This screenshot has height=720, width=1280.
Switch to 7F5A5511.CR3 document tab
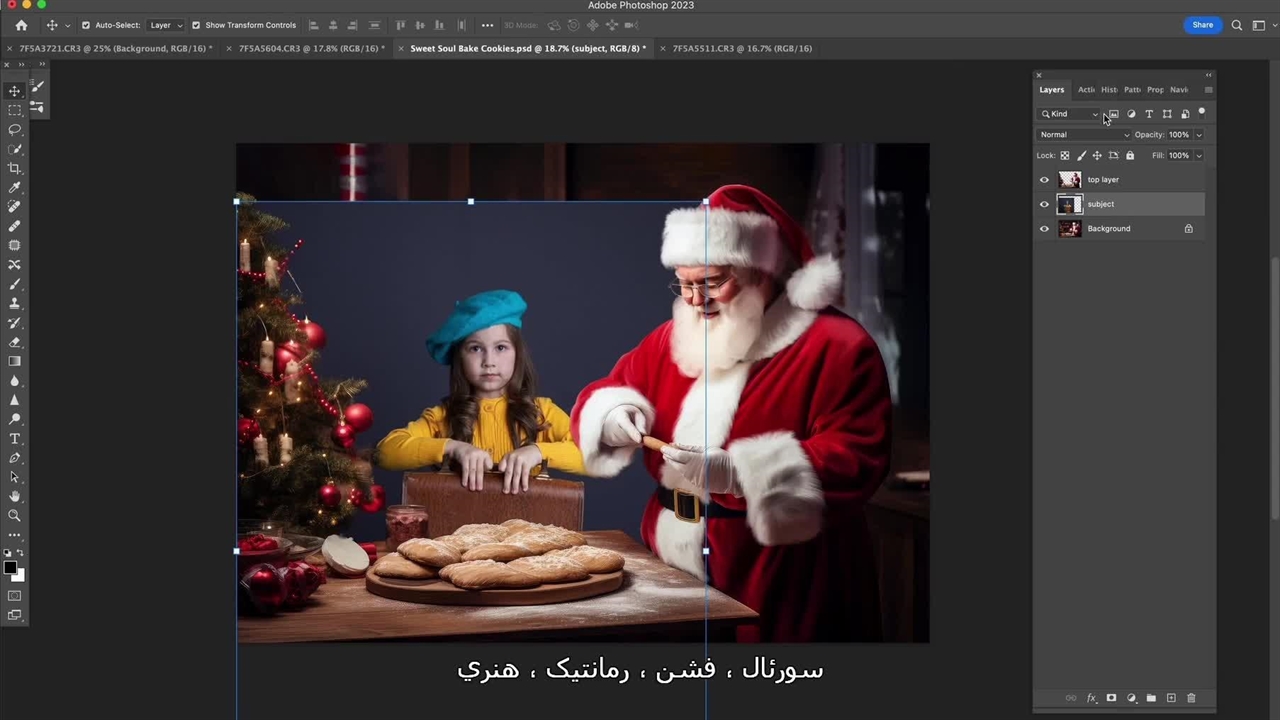pos(741,48)
